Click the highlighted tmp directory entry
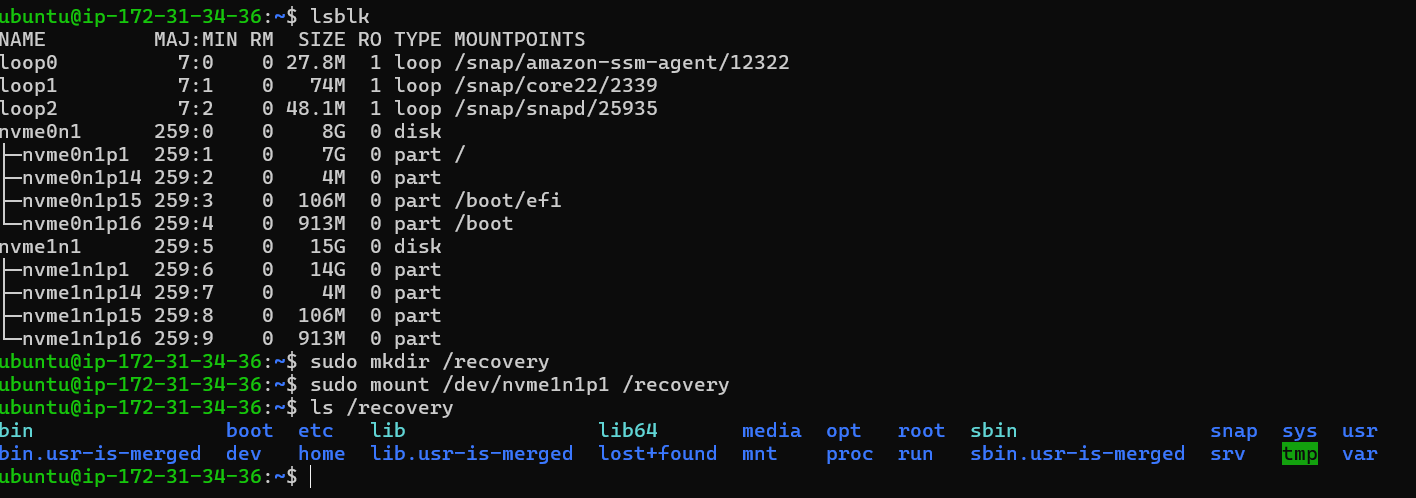The height and width of the screenshot is (498, 1416). coord(1299,454)
